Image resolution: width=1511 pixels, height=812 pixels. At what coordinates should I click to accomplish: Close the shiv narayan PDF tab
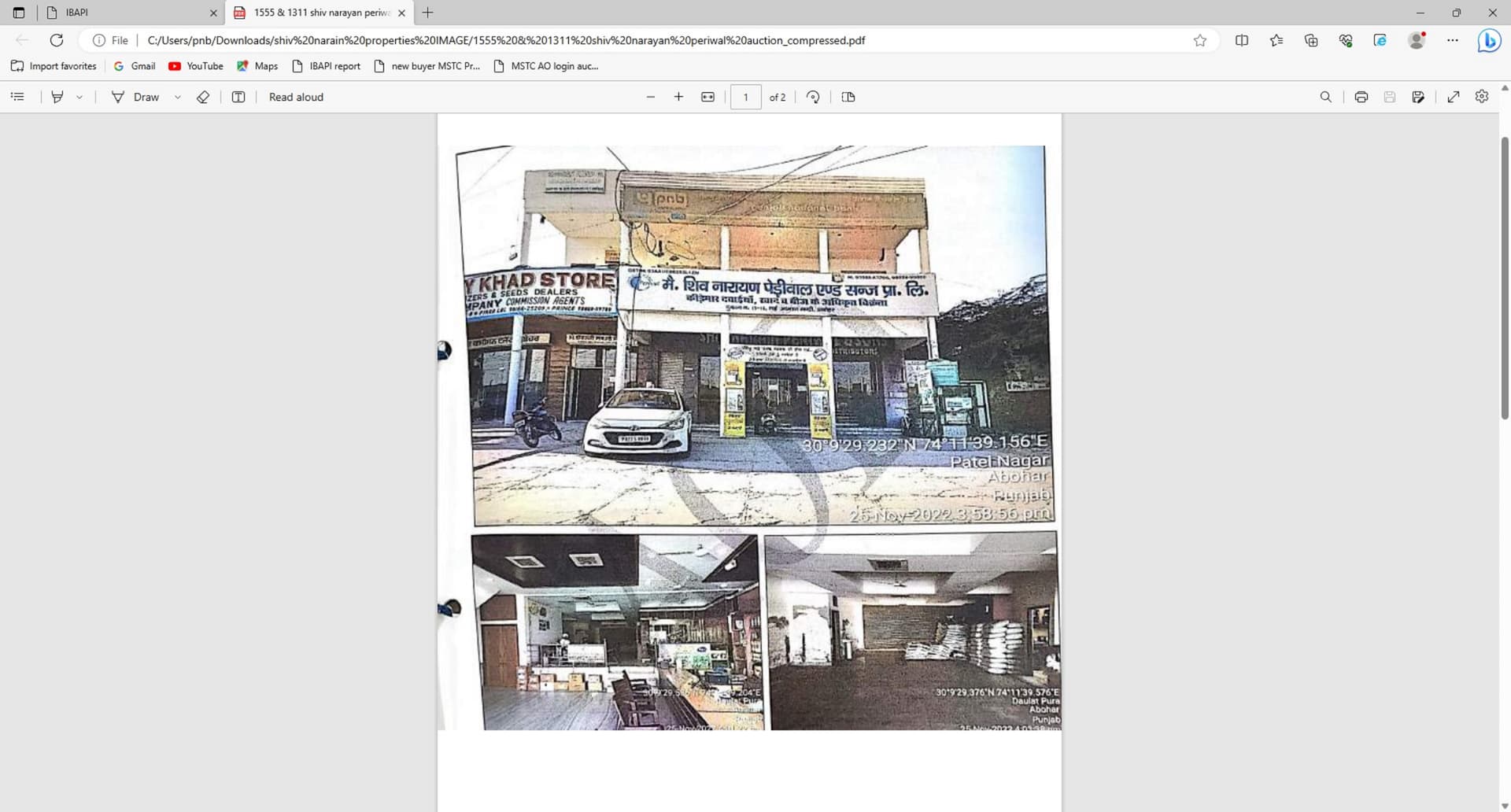pos(401,13)
